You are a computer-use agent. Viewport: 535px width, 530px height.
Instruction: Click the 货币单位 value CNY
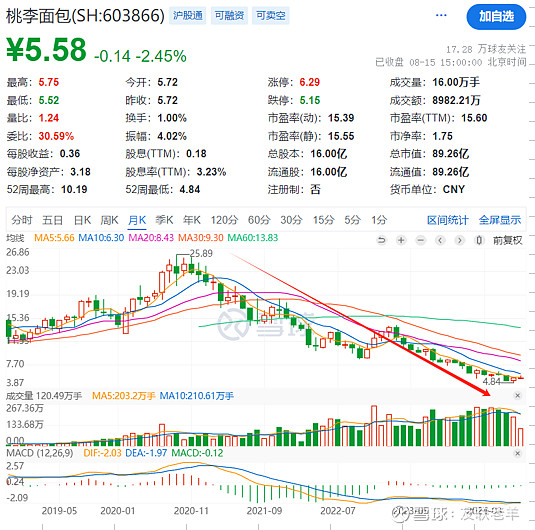(454, 189)
